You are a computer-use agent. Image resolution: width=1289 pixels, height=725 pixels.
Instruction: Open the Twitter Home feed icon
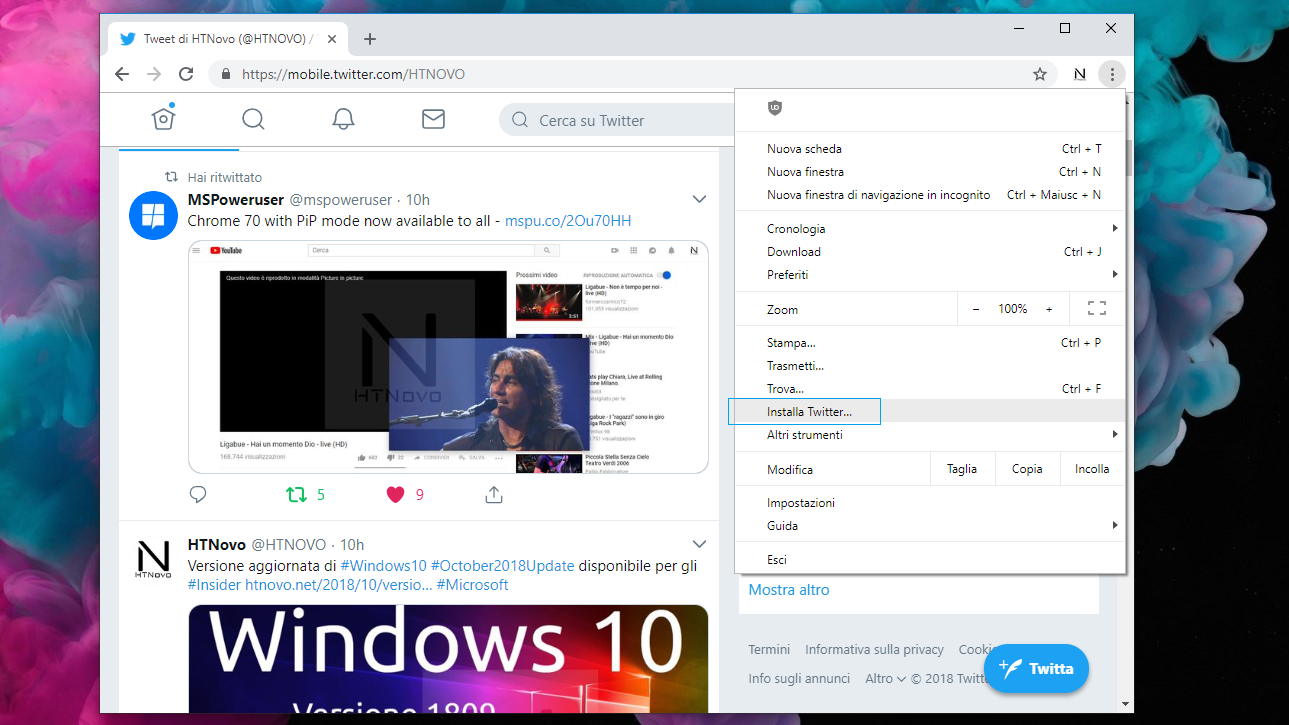[163, 118]
